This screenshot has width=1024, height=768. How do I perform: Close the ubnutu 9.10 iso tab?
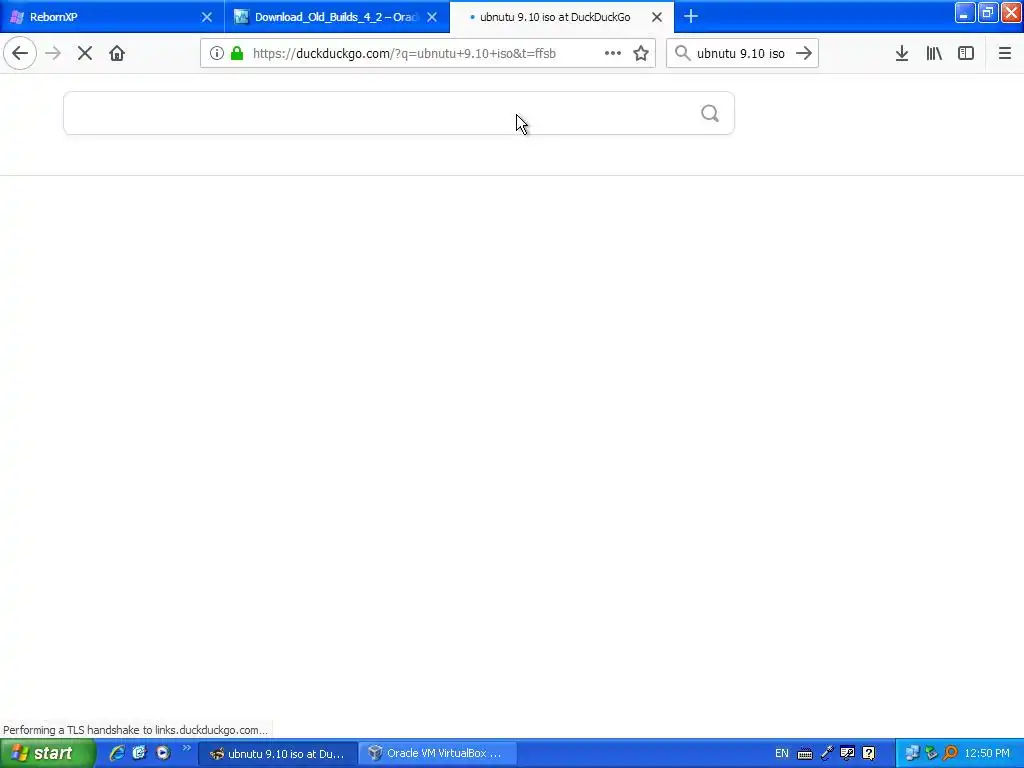657,17
